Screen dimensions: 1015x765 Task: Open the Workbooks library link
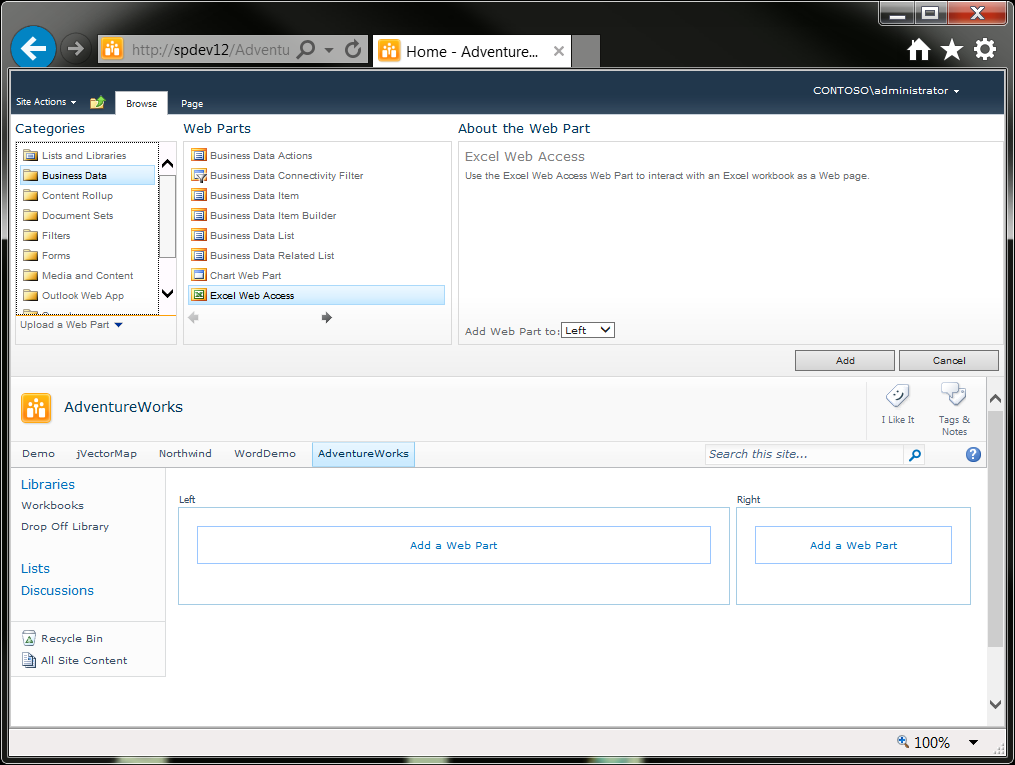click(x=52, y=505)
